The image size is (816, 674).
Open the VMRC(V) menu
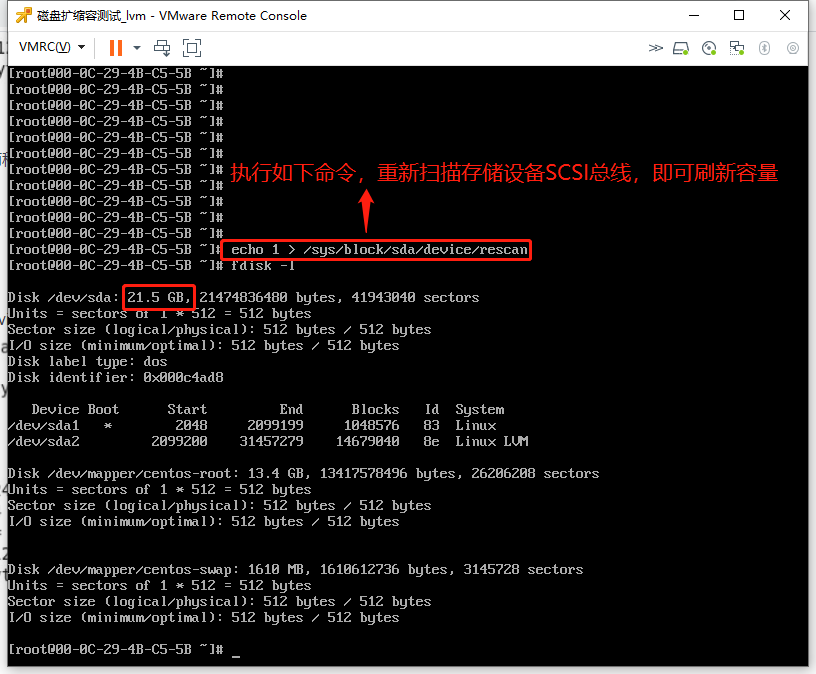(52, 47)
